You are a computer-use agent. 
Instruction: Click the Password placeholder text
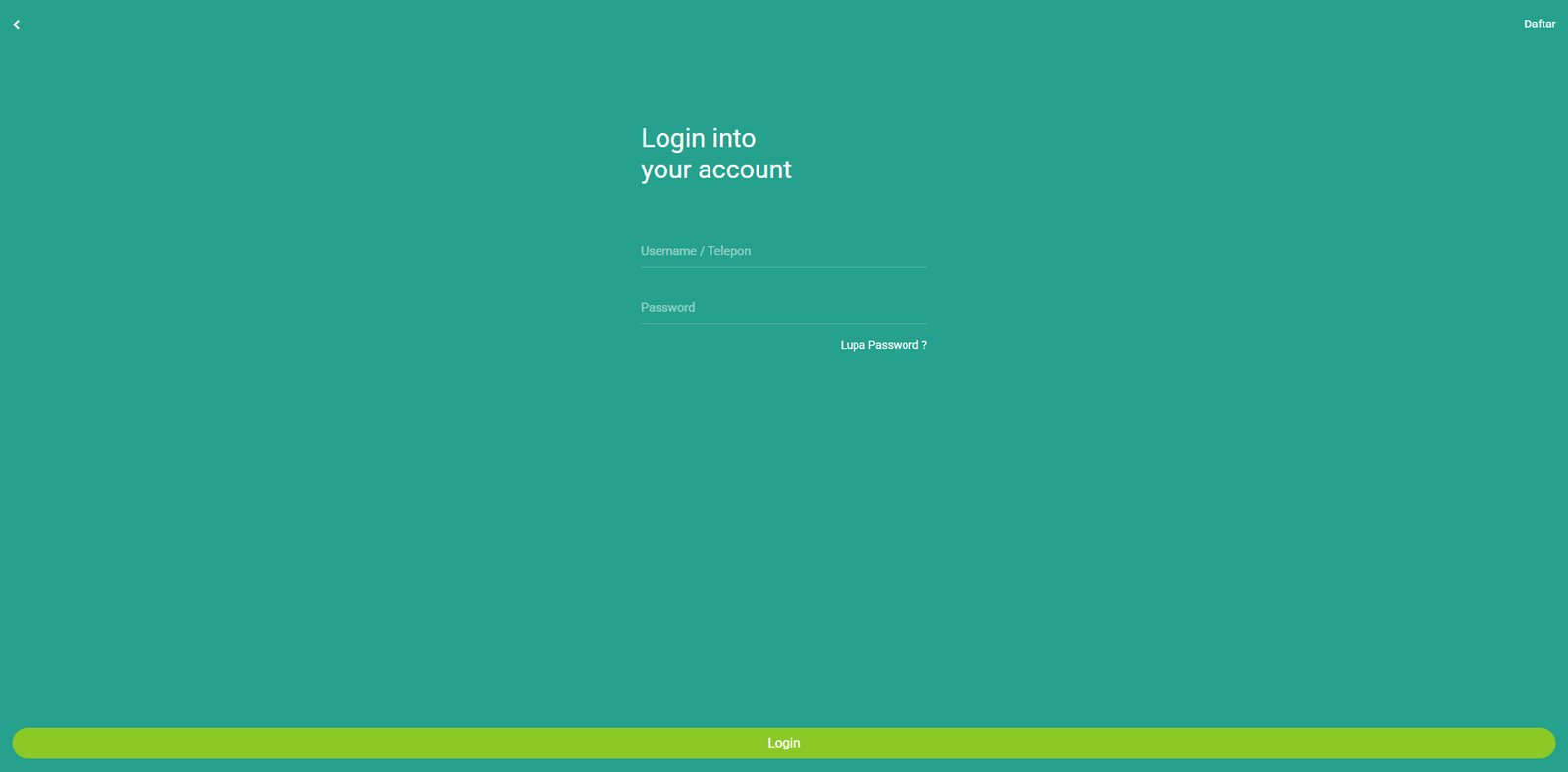[667, 308]
